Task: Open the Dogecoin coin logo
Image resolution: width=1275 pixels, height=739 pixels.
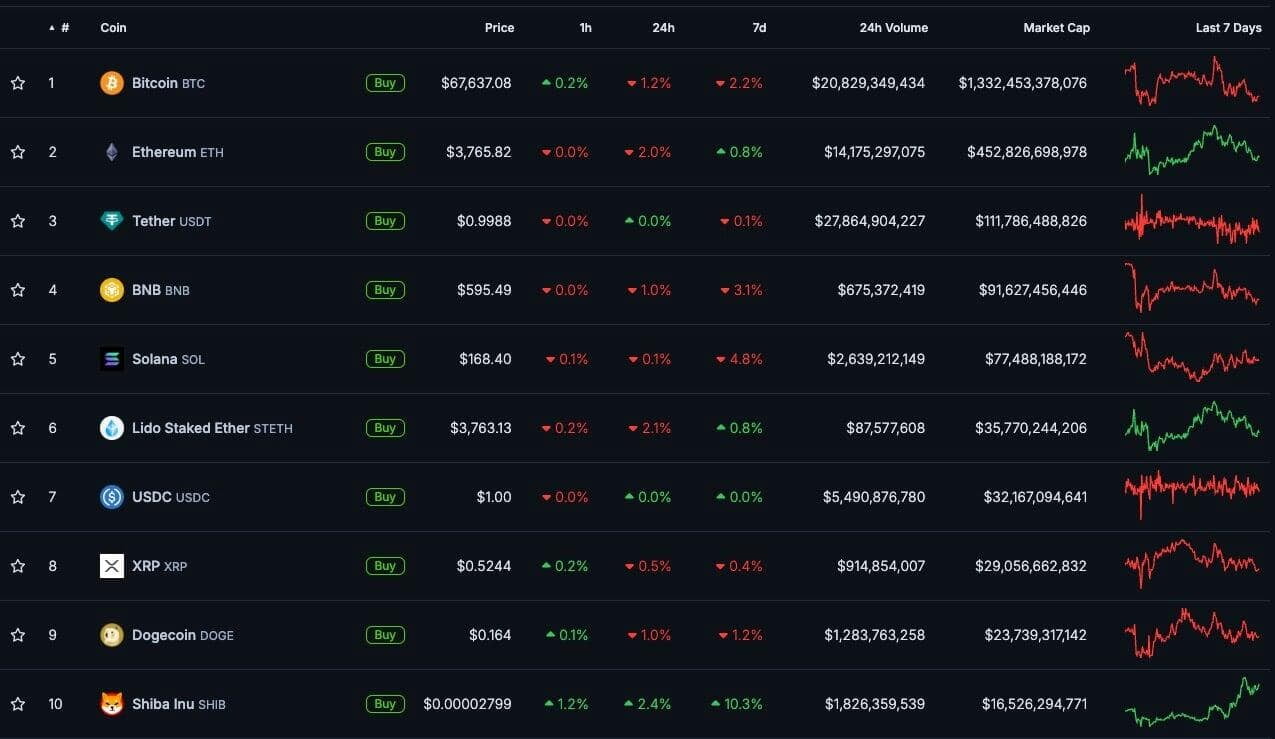Action: 112,635
